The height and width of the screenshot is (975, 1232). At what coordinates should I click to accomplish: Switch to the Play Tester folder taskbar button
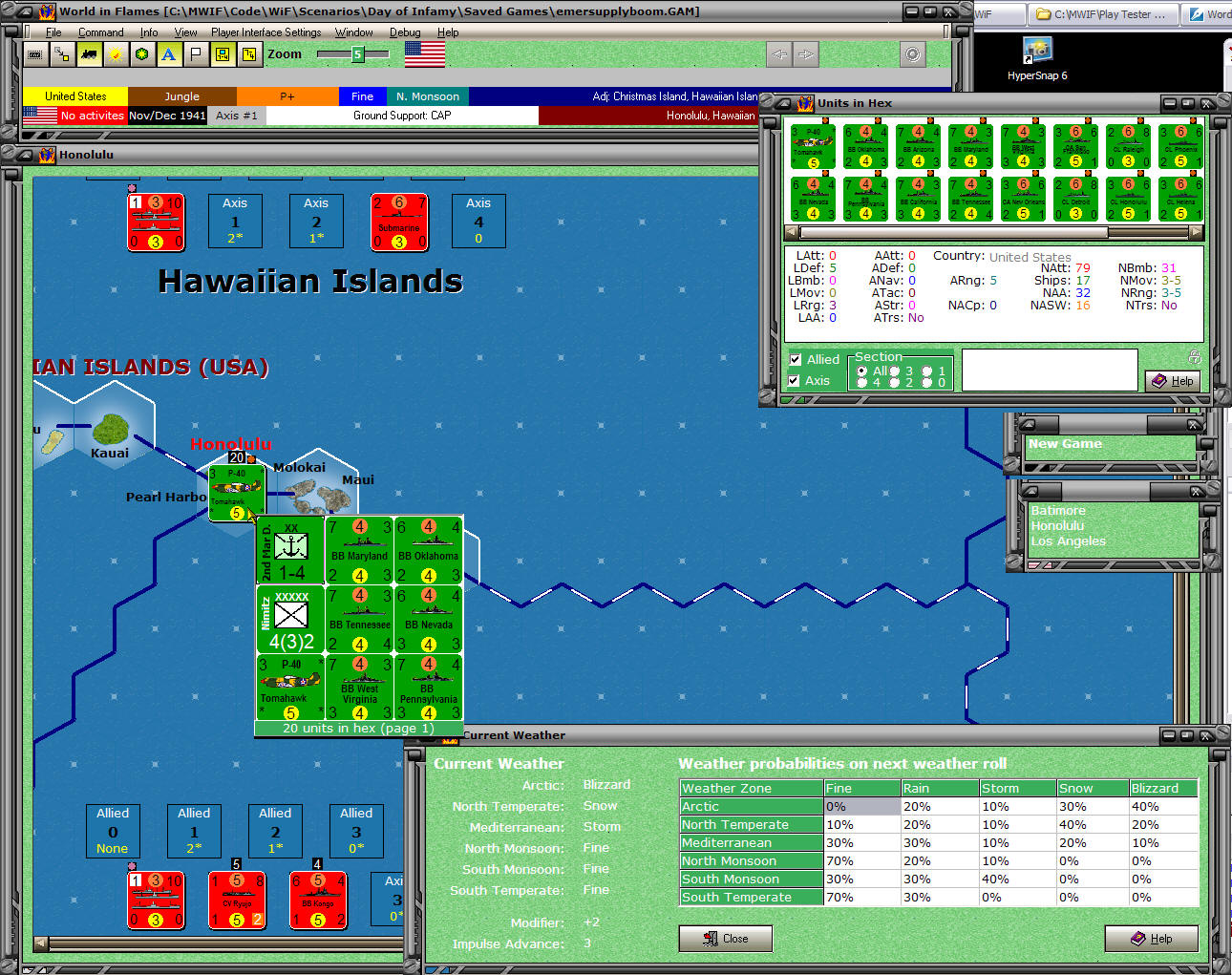click(1101, 14)
